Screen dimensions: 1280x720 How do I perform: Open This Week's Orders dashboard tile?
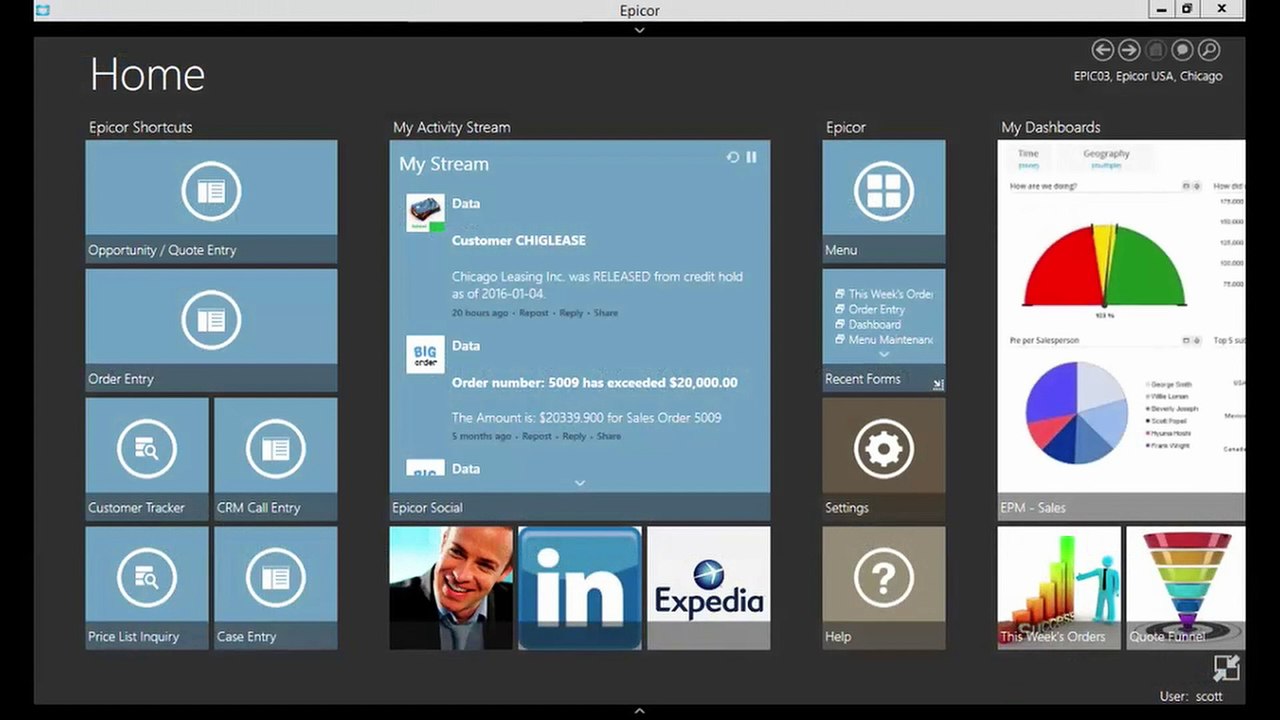pyautogui.click(x=1059, y=588)
